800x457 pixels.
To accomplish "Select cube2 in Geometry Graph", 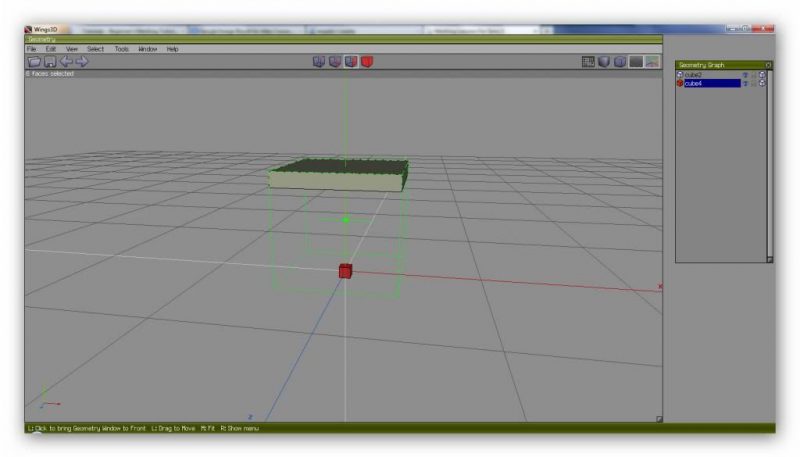I will [x=696, y=75].
